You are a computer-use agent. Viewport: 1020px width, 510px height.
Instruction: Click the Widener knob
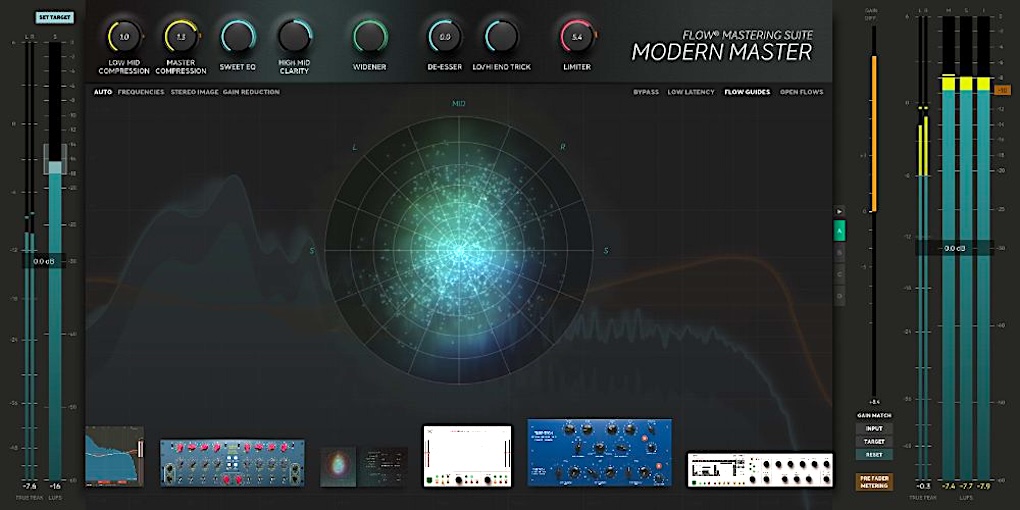point(369,36)
